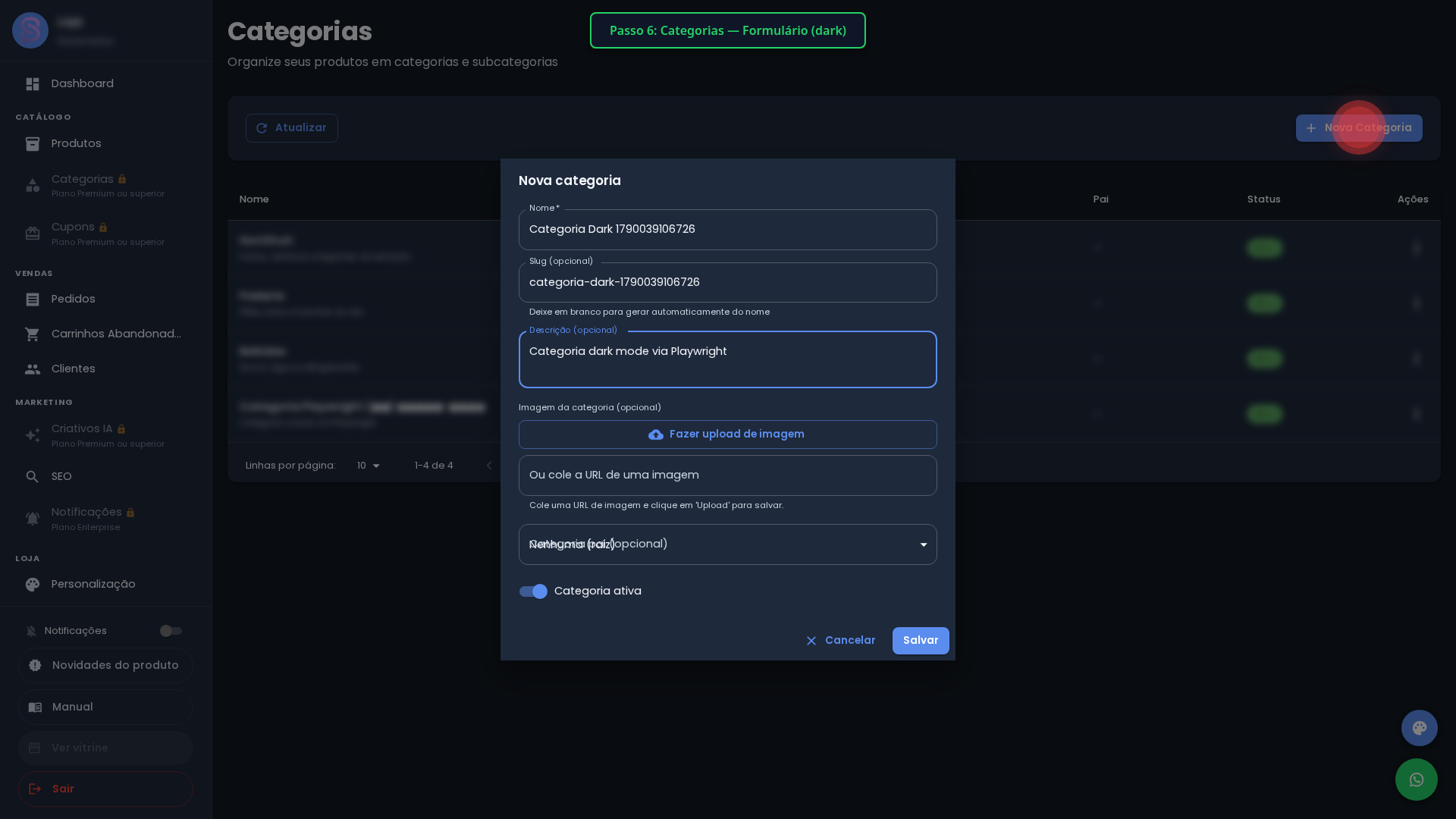Screen dimensions: 1456x819
Task: Click the locked Notificações bell item
Action: pyautogui.click(x=105, y=519)
